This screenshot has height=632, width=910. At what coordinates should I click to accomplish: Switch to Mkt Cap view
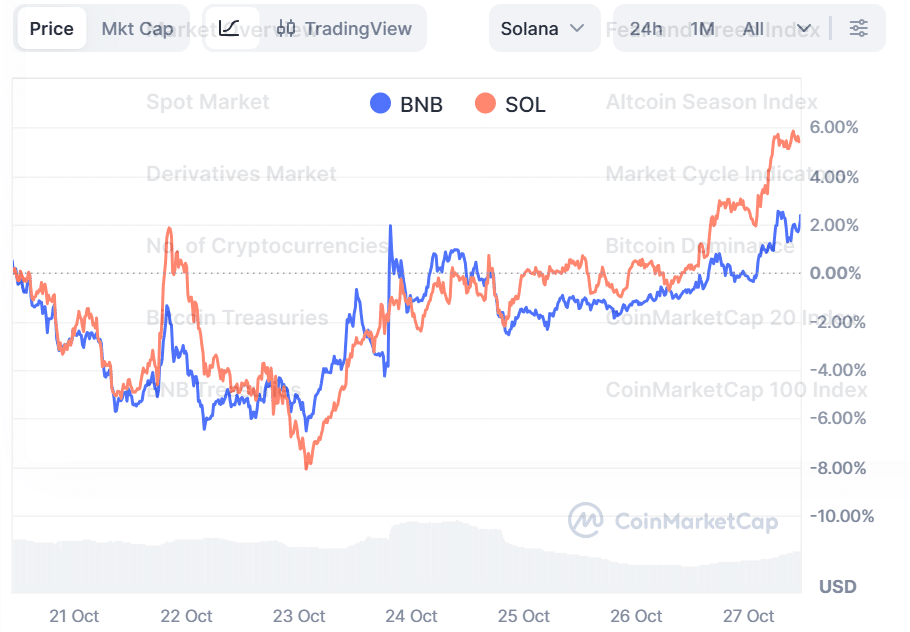(137, 28)
